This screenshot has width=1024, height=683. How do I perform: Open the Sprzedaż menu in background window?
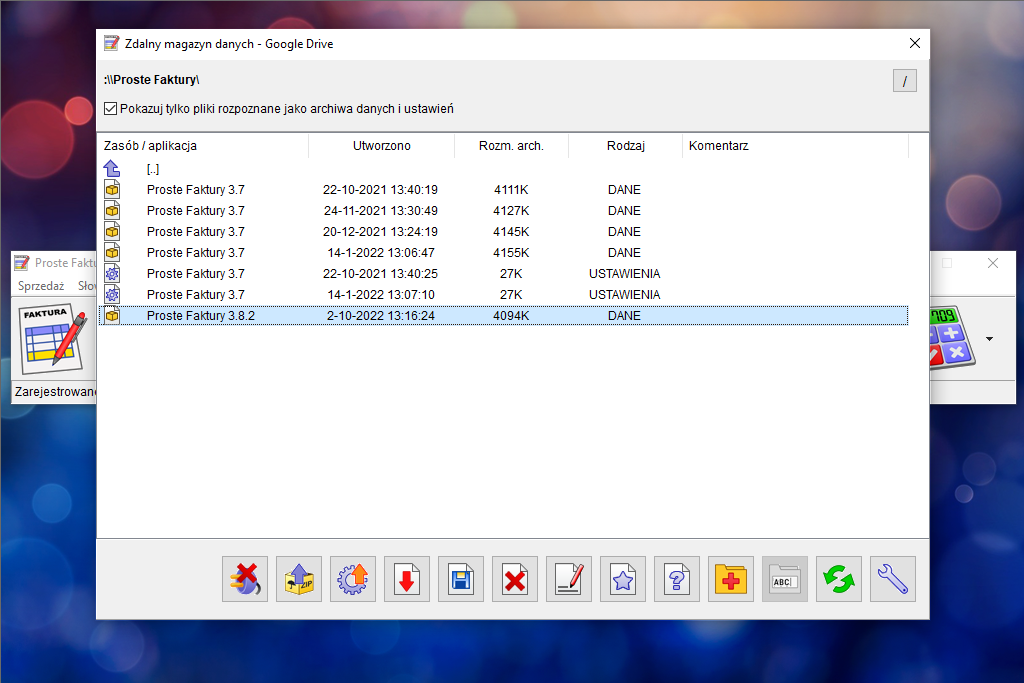pyautogui.click(x=41, y=286)
